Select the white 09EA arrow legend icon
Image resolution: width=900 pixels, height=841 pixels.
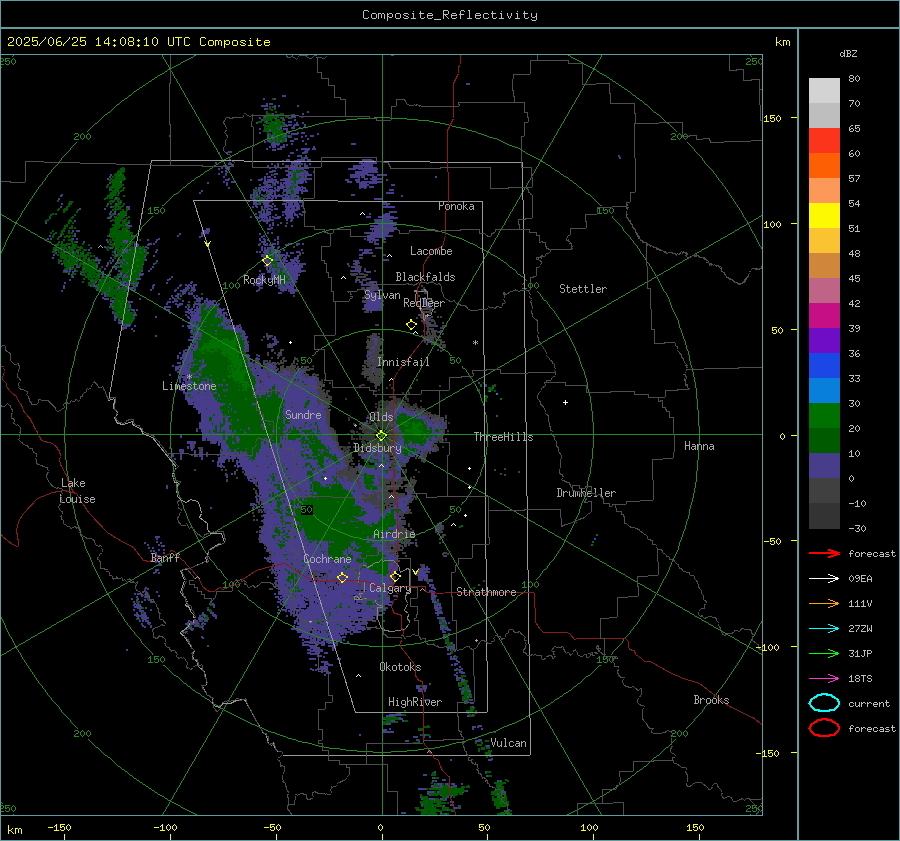(x=824, y=578)
